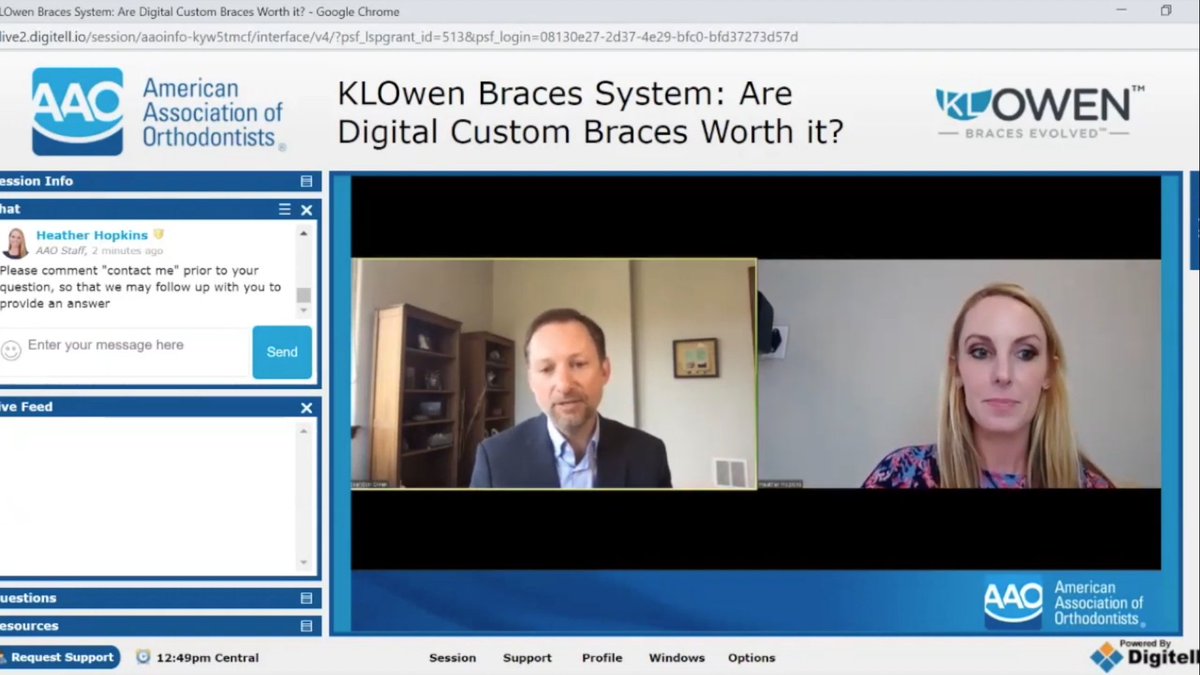Click the KLOwen Braces Evolved logo
The width and height of the screenshot is (1200, 675).
(1038, 111)
